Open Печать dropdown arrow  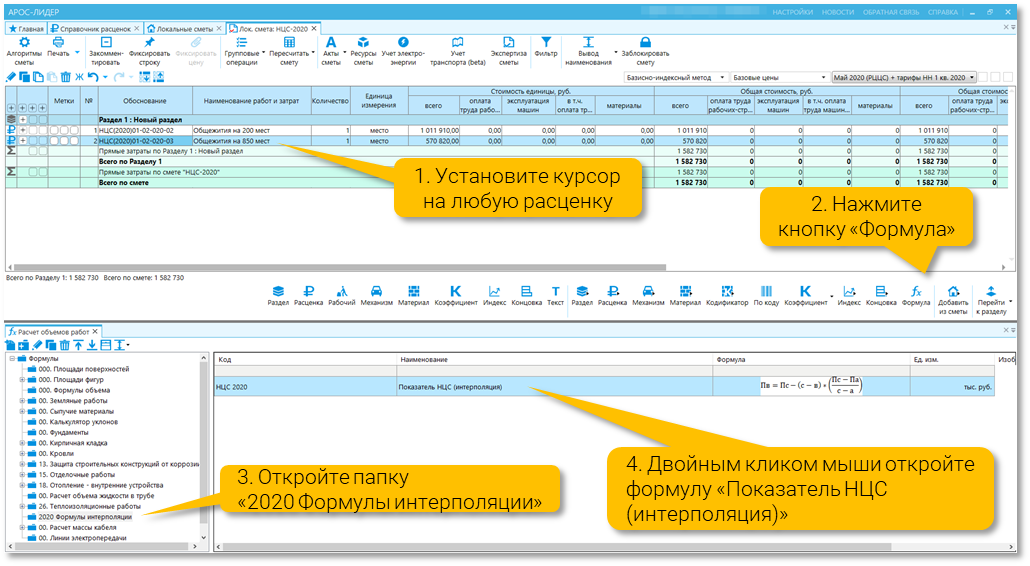click(x=77, y=53)
